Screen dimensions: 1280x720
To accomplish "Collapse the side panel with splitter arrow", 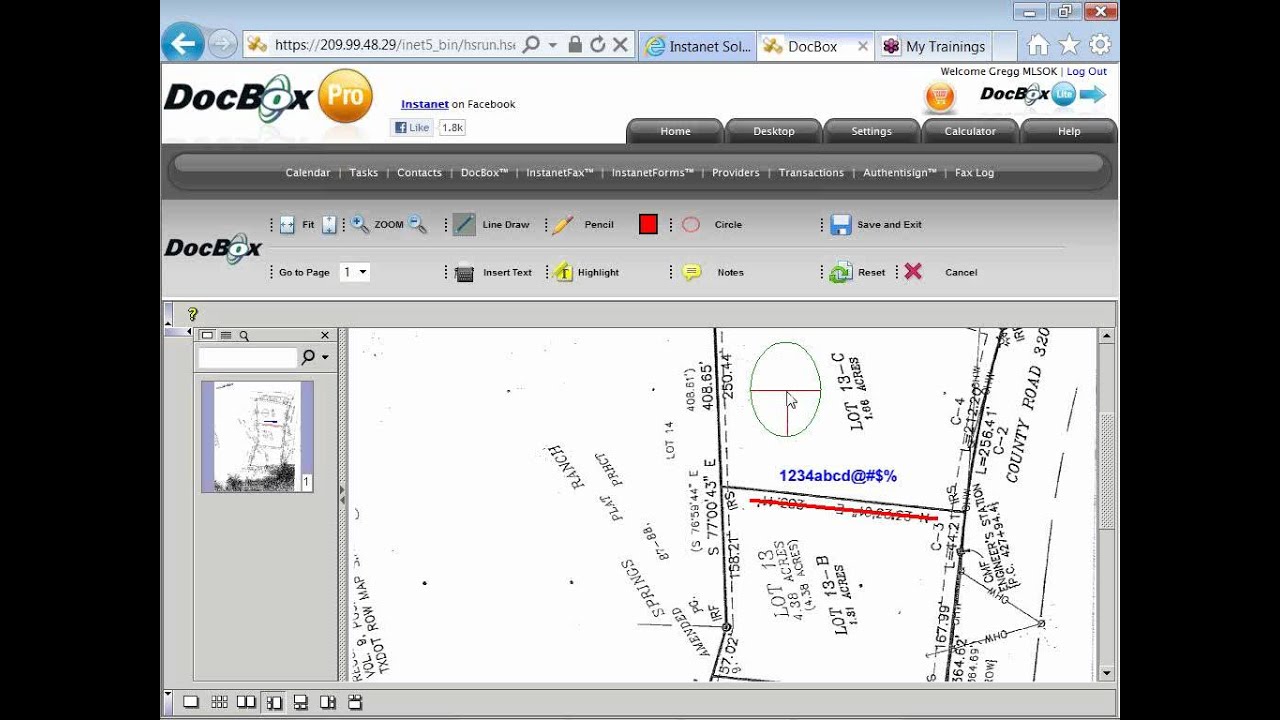I will (341, 493).
